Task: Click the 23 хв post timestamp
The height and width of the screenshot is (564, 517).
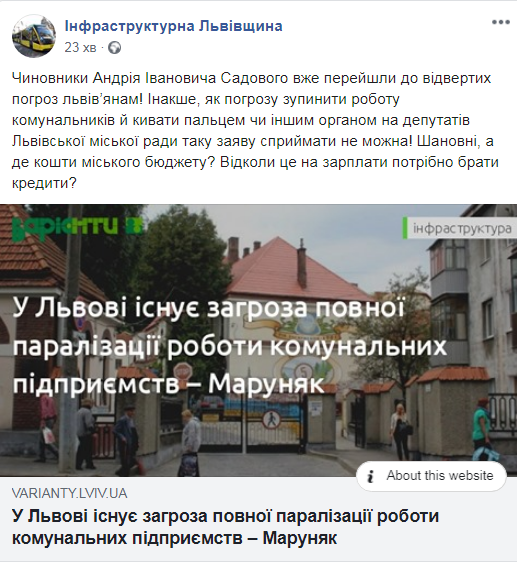Action: tap(81, 47)
